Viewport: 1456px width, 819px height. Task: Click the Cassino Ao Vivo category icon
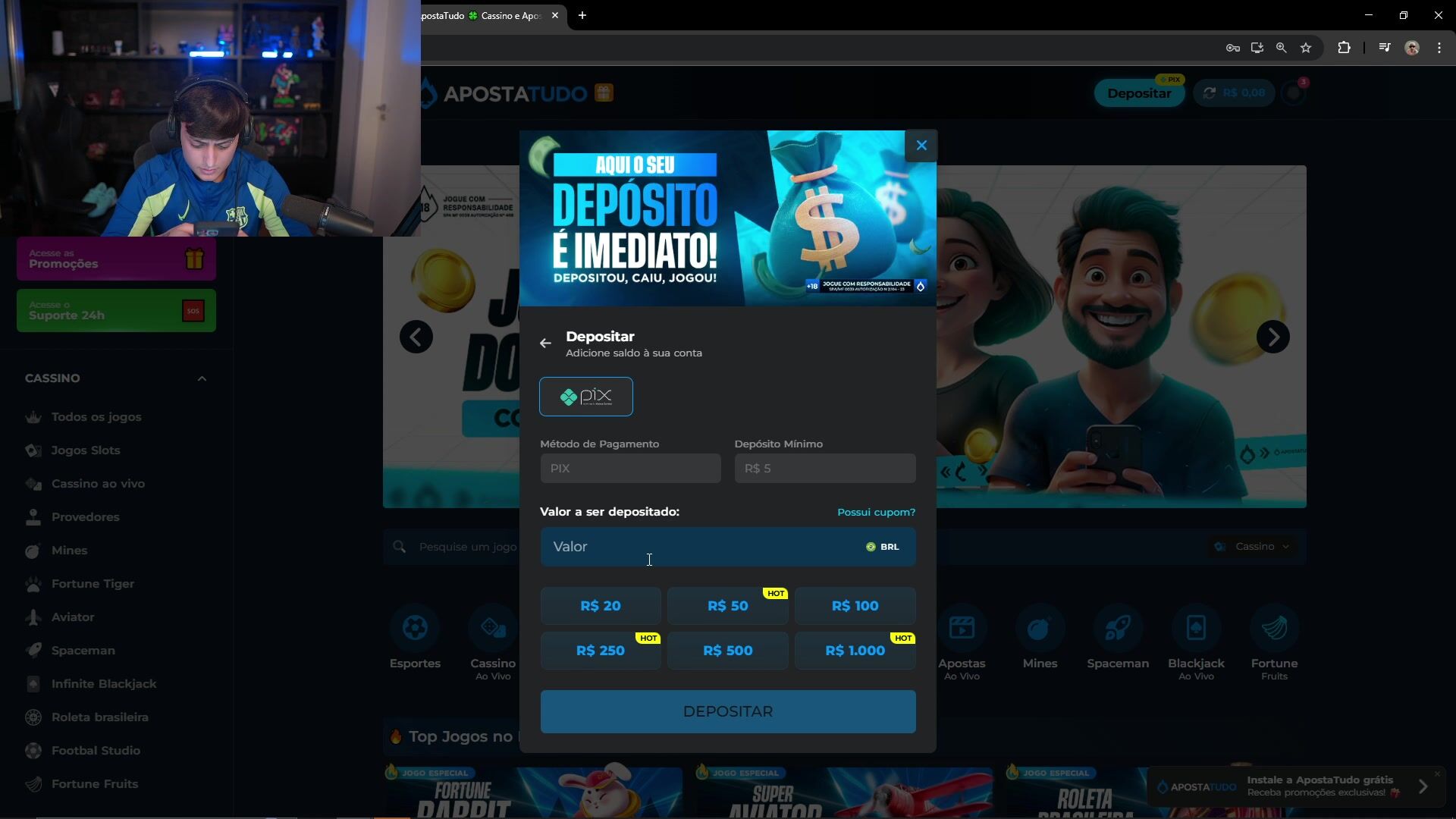coord(493,628)
